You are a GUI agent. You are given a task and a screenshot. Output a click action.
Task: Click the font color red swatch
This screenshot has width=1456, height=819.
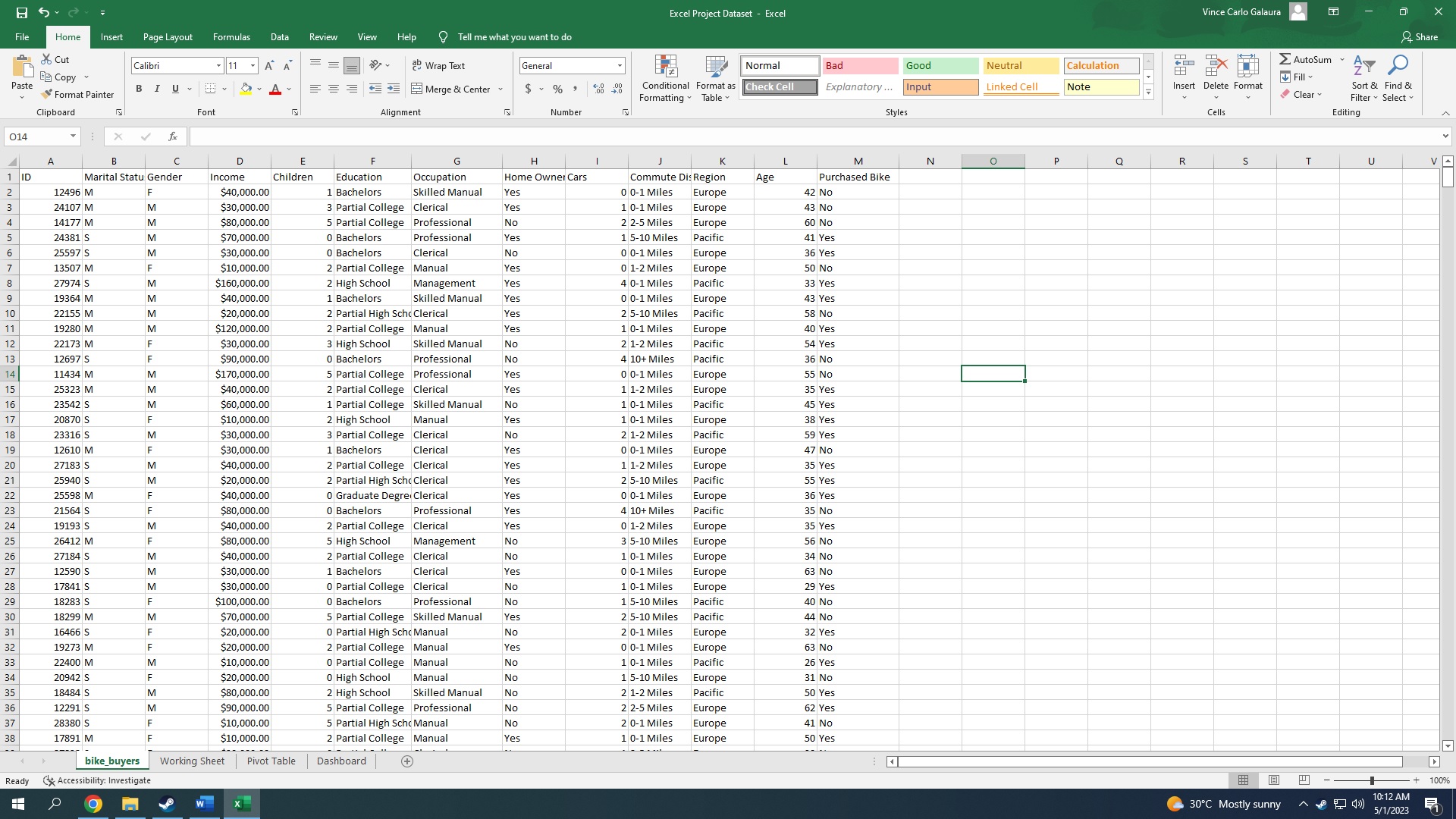tap(275, 89)
